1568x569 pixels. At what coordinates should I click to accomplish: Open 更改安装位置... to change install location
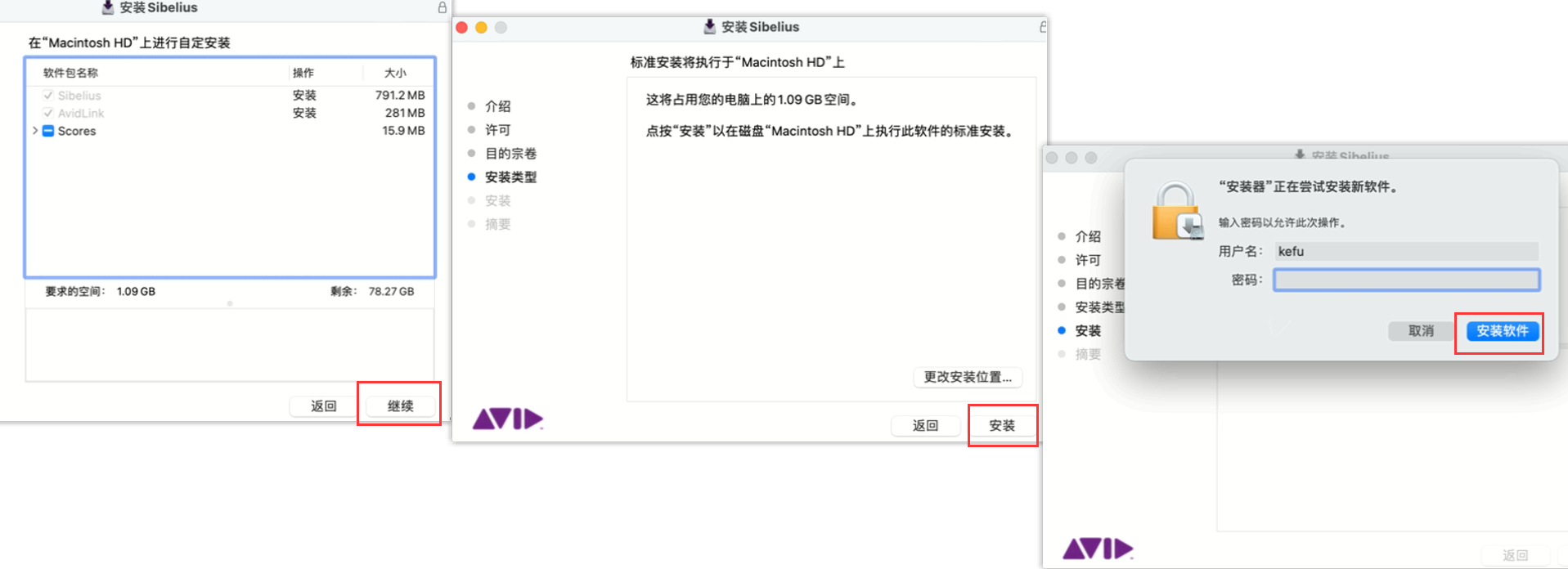pos(968,377)
